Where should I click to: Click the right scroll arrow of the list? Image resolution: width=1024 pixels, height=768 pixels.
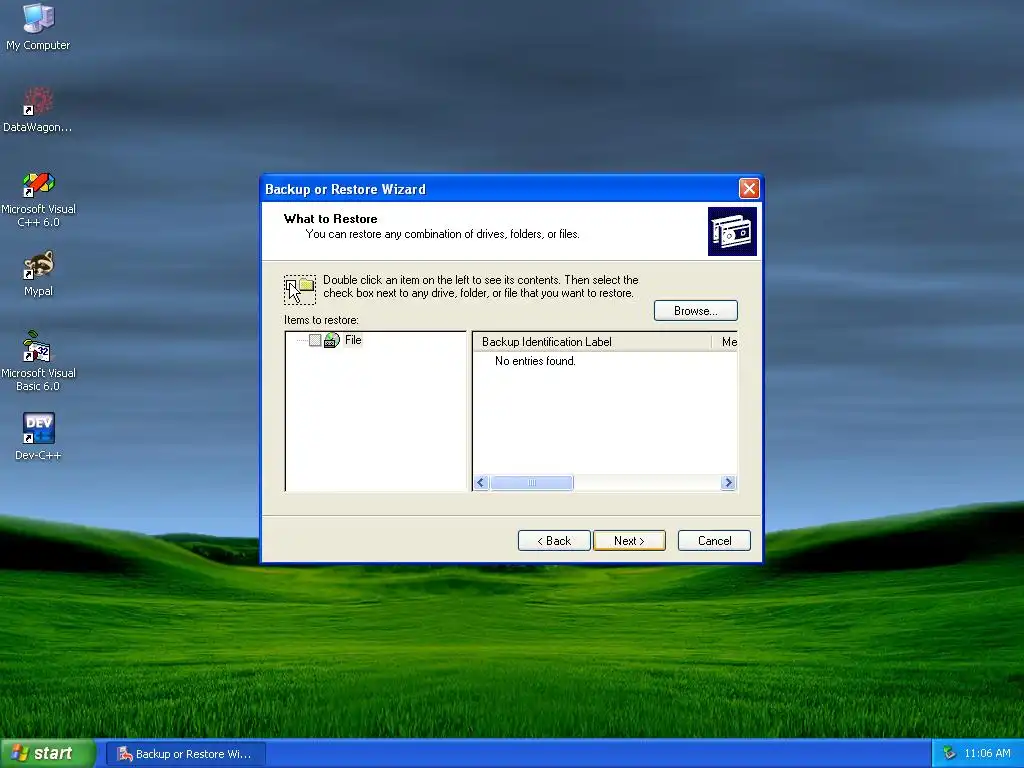[x=728, y=483]
